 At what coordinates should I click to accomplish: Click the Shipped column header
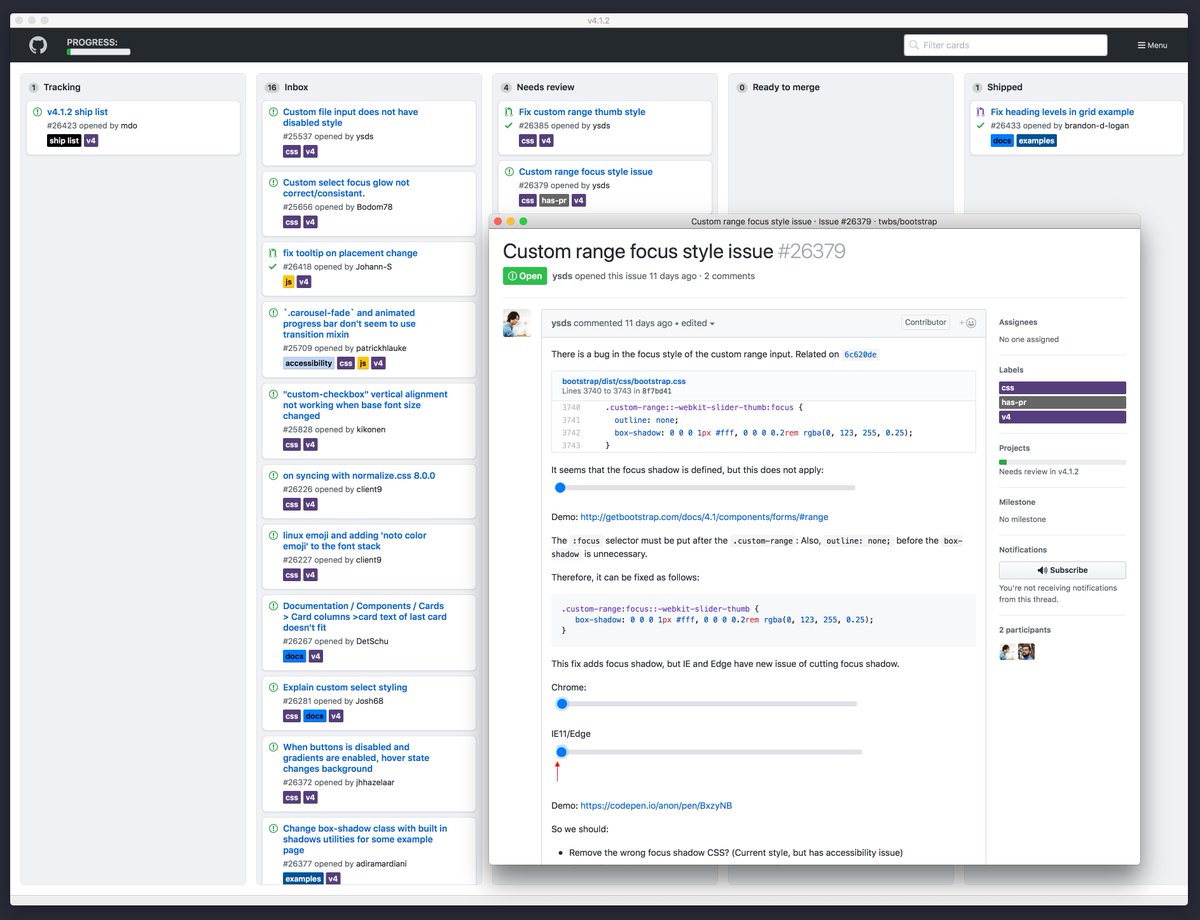click(x=1005, y=87)
